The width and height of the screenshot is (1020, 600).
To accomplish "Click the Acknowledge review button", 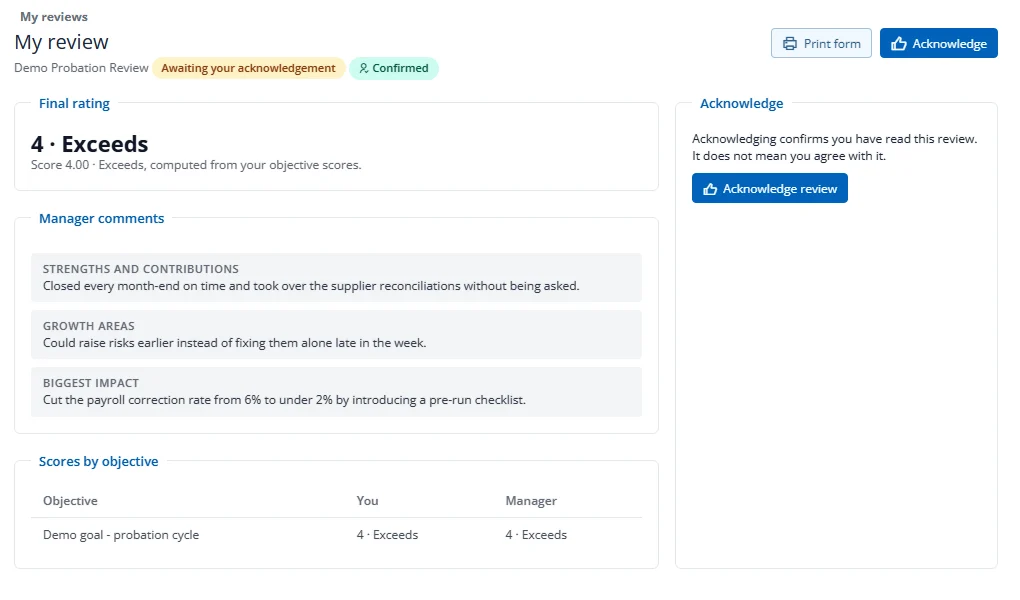I will [770, 188].
